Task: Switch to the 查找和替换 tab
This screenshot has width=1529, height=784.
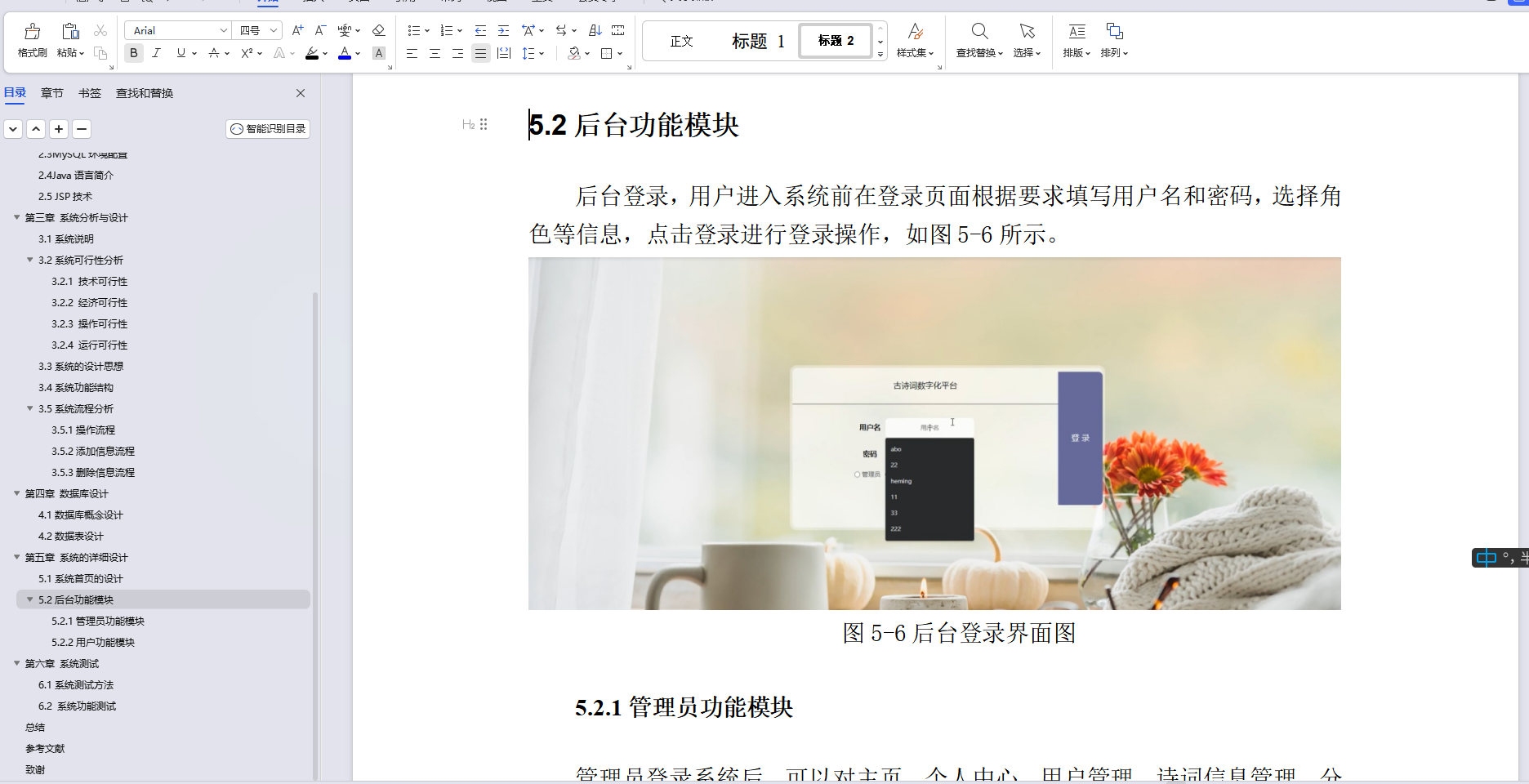Action: pyautogui.click(x=145, y=93)
